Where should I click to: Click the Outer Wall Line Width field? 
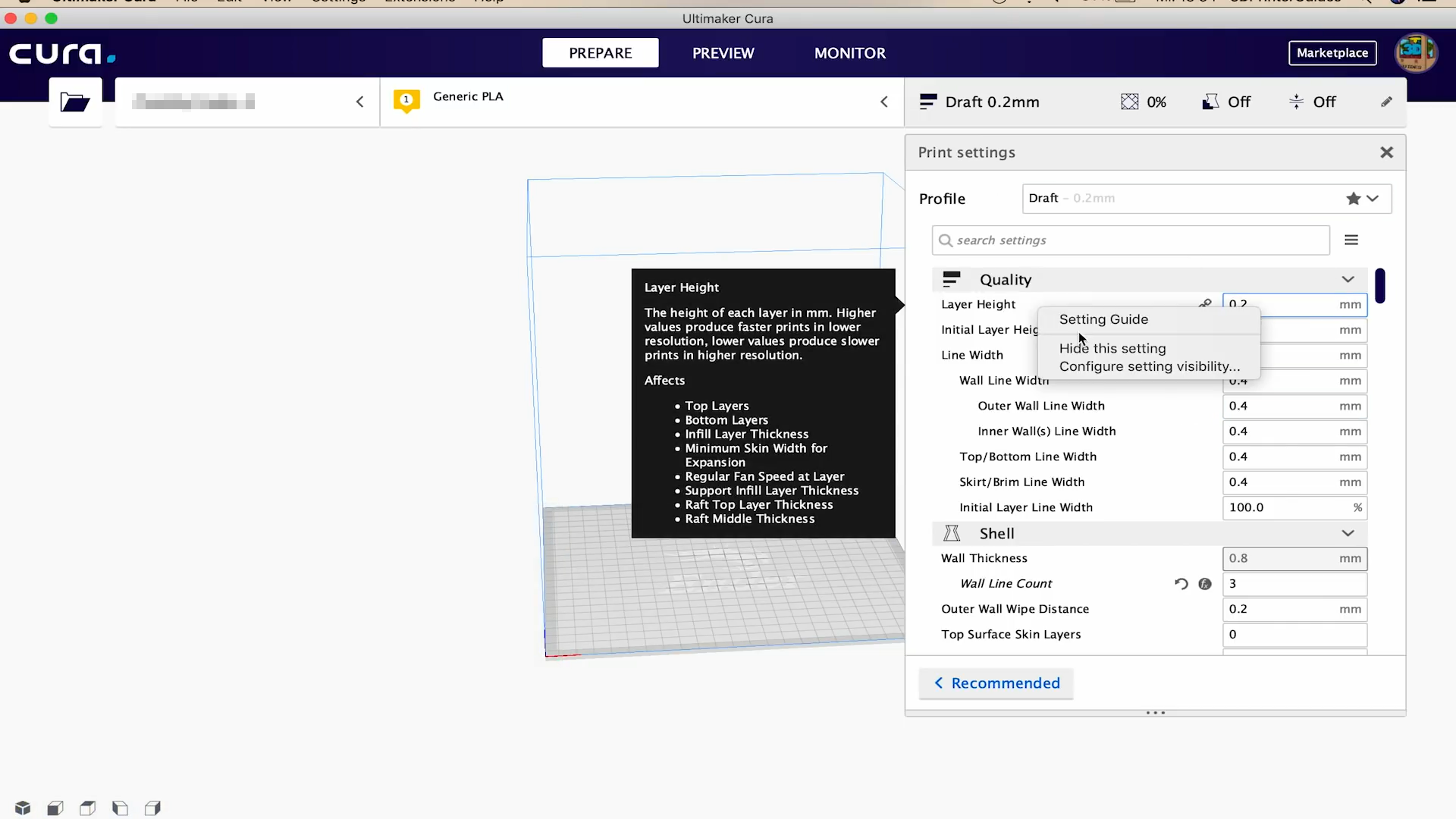click(1294, 406)
